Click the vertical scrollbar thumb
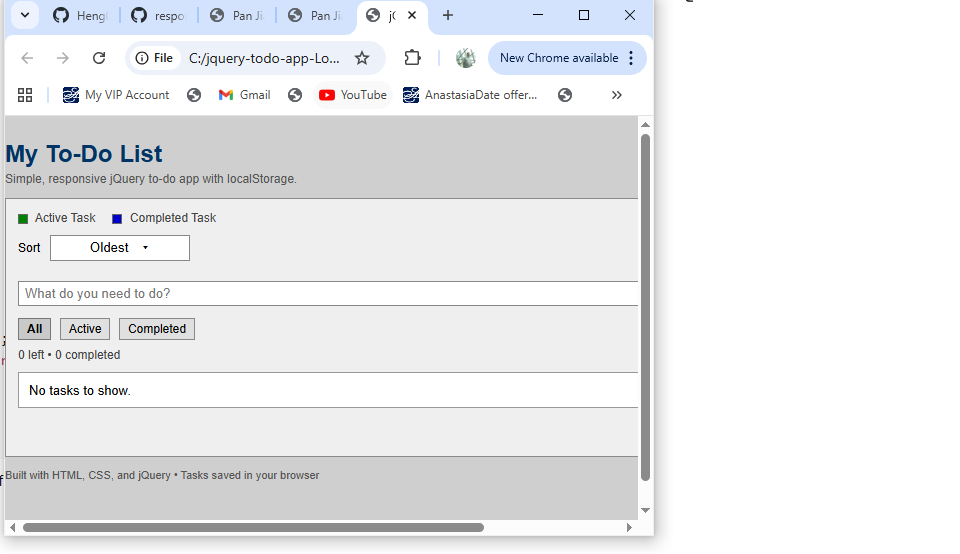 pos(645,307)
